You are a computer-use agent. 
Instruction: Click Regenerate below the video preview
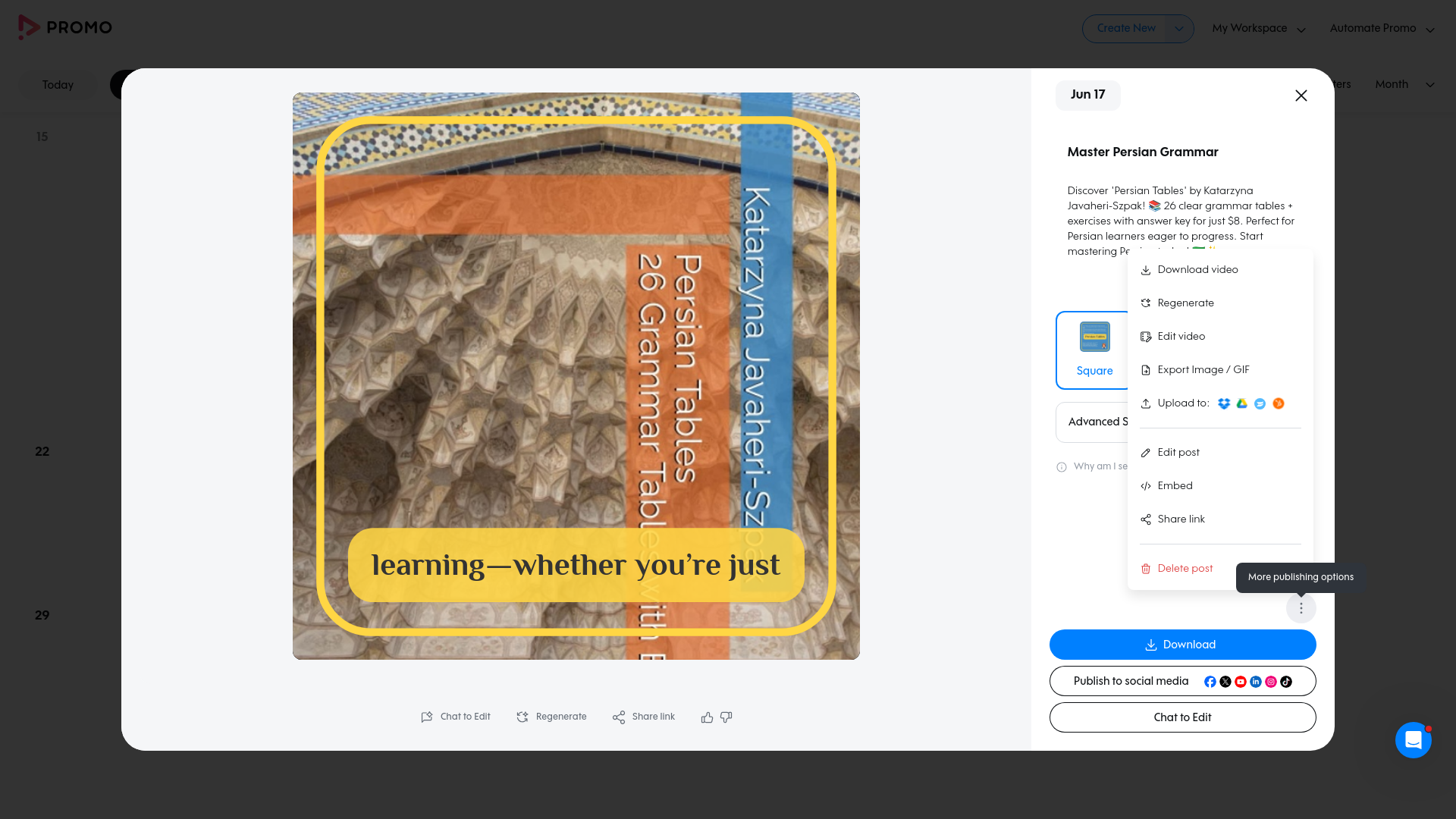pos(551,717)
